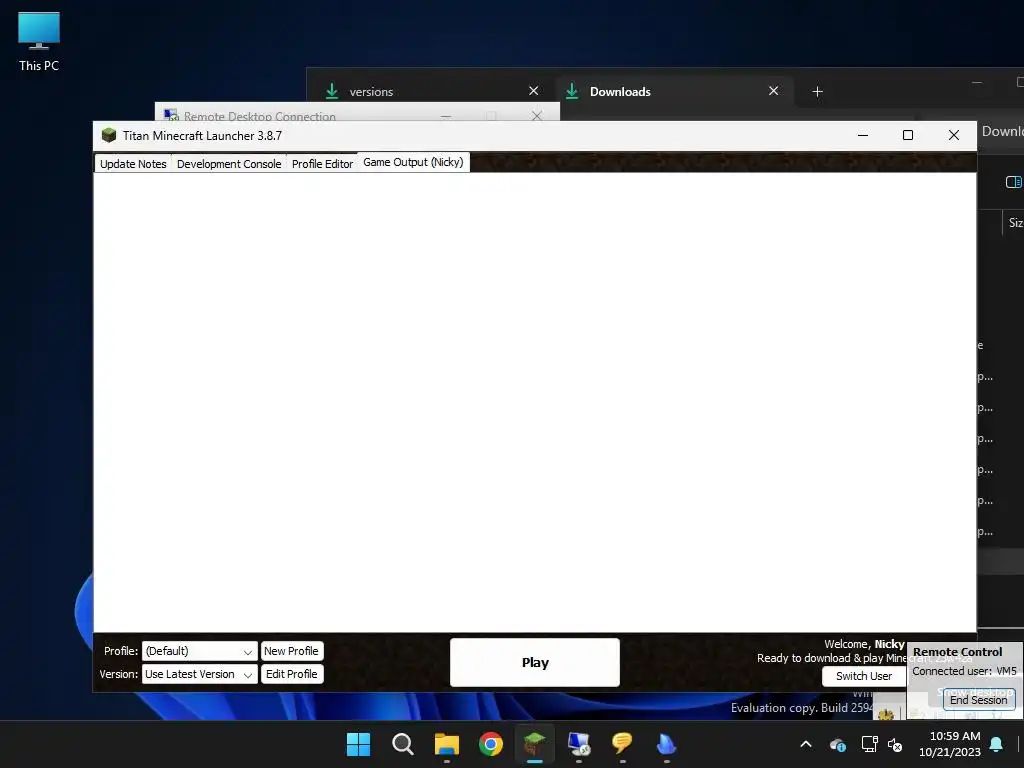Open the This PC desktop icon
Screen dimensions: 1024x768
pos(39,42)
